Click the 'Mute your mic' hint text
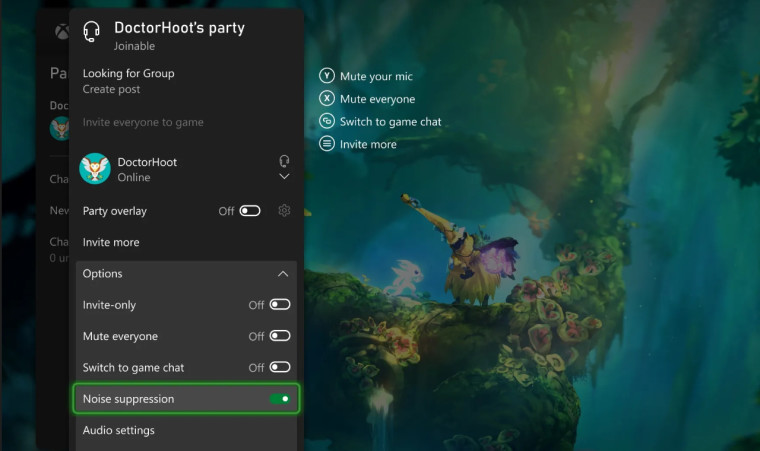Image resolution: width=760 pixels, height=451 pixels. pos(376,76)
